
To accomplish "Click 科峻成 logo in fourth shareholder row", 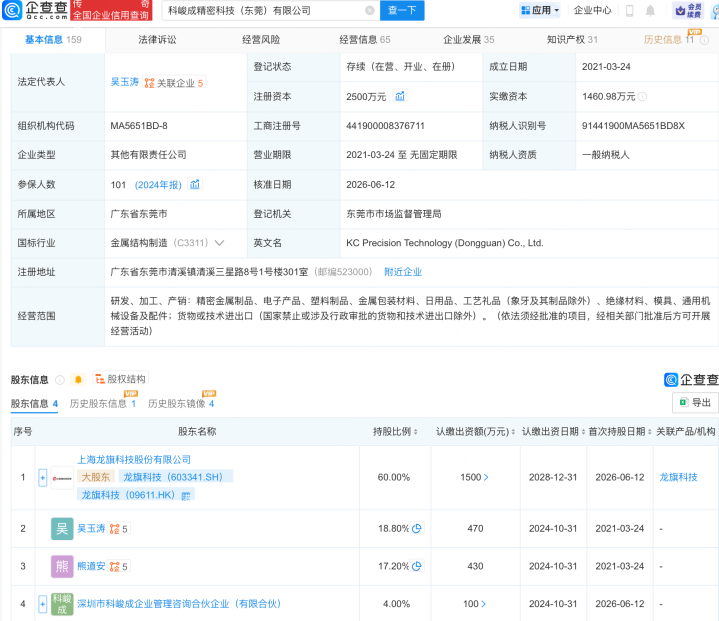I will coord(62,604).
